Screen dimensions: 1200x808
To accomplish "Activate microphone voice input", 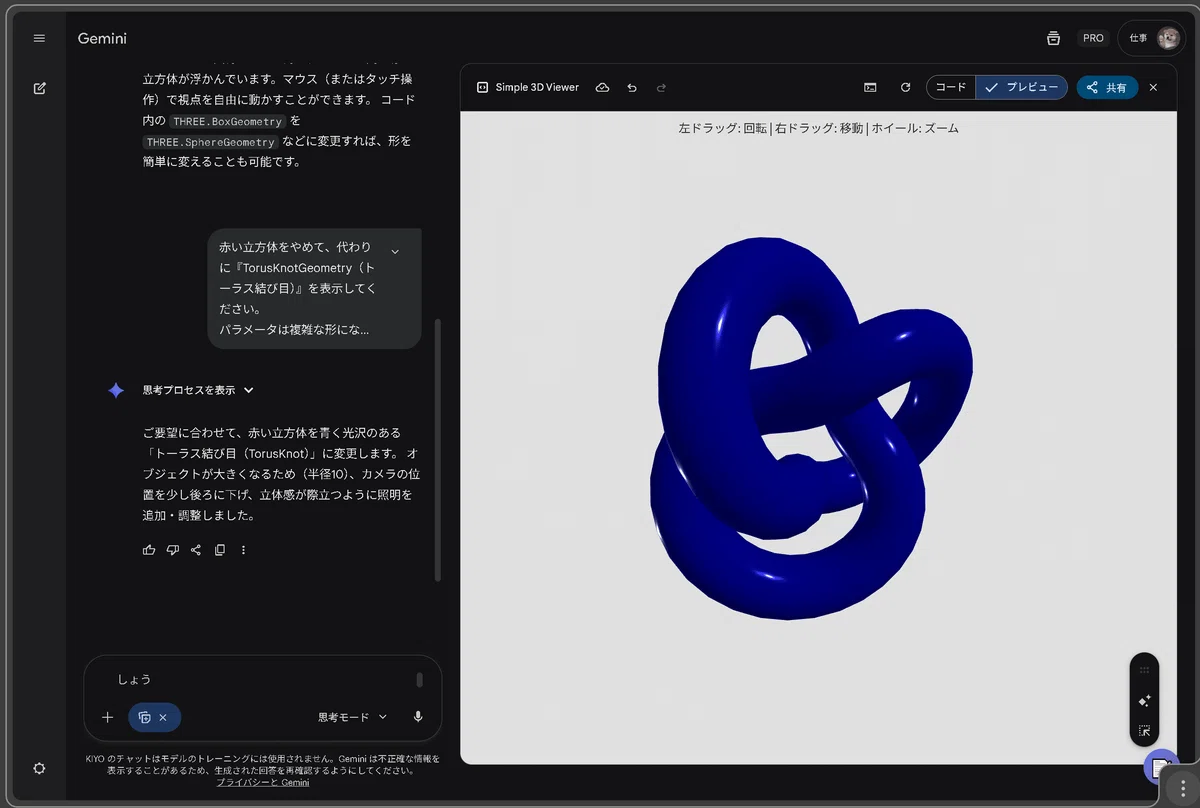I will point(418,717).
